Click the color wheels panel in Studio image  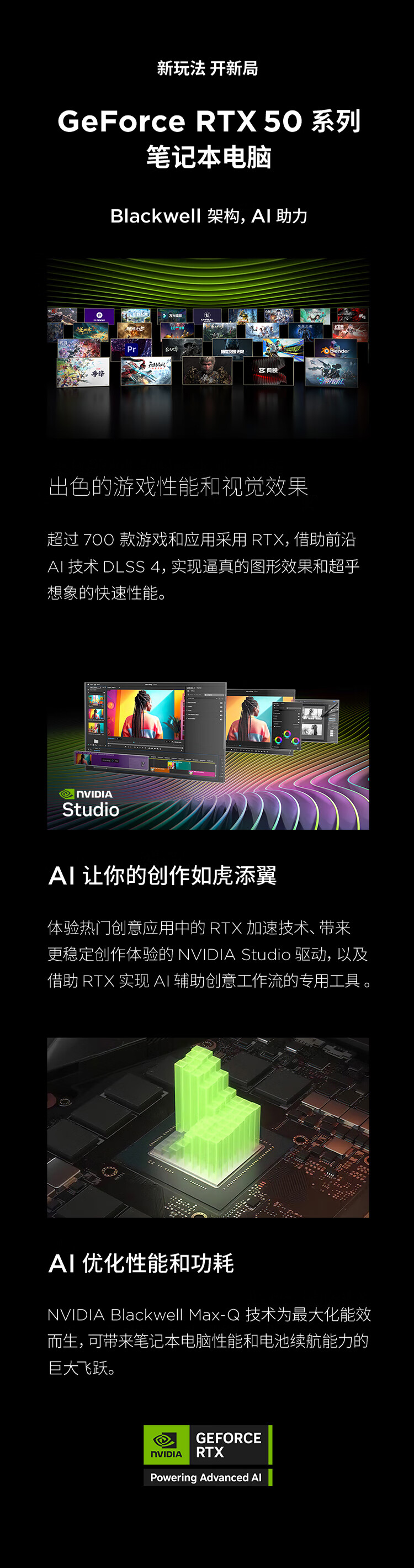(286, 738)
